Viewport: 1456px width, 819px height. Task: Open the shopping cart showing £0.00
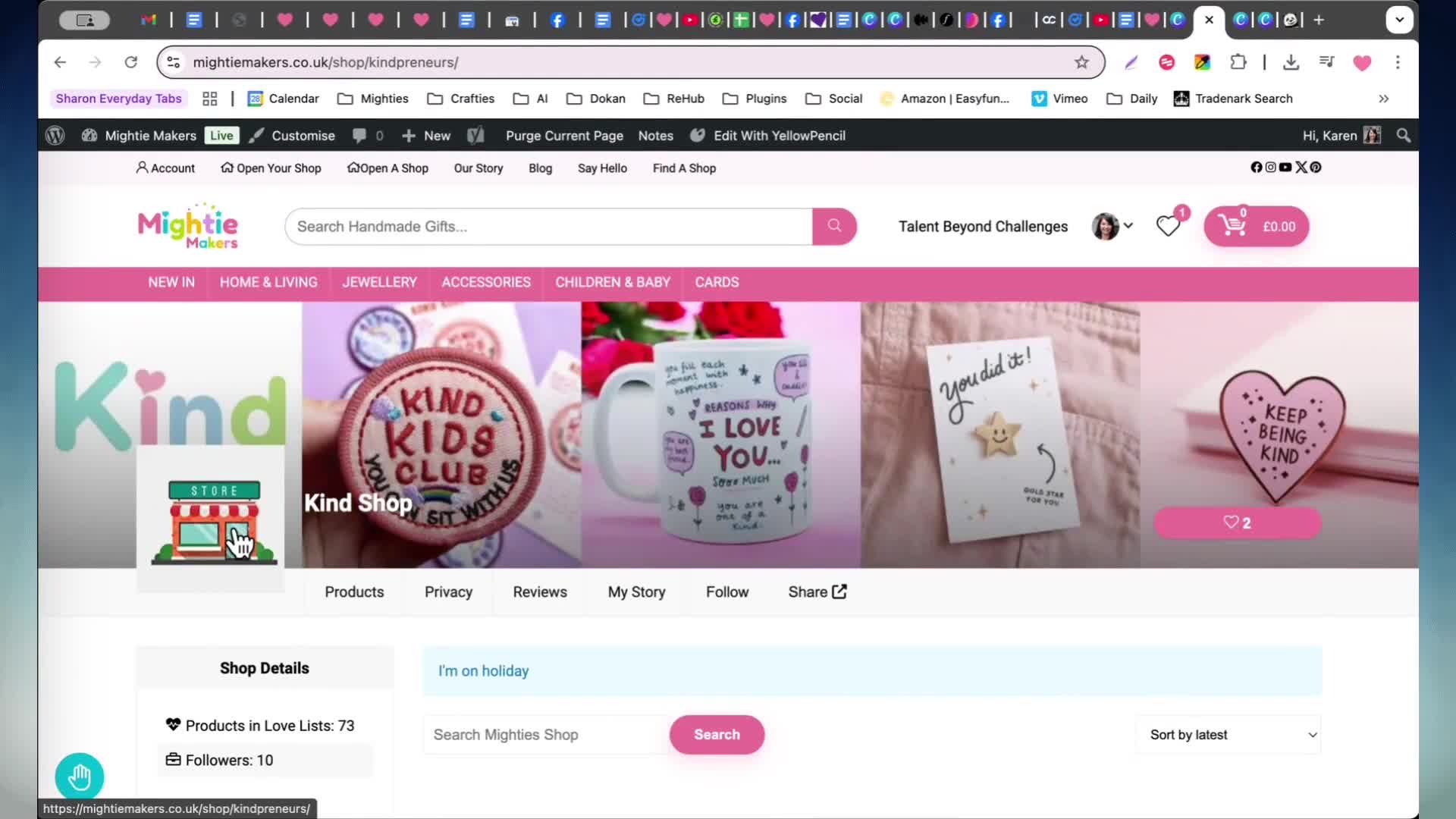tap(1256, 226)
